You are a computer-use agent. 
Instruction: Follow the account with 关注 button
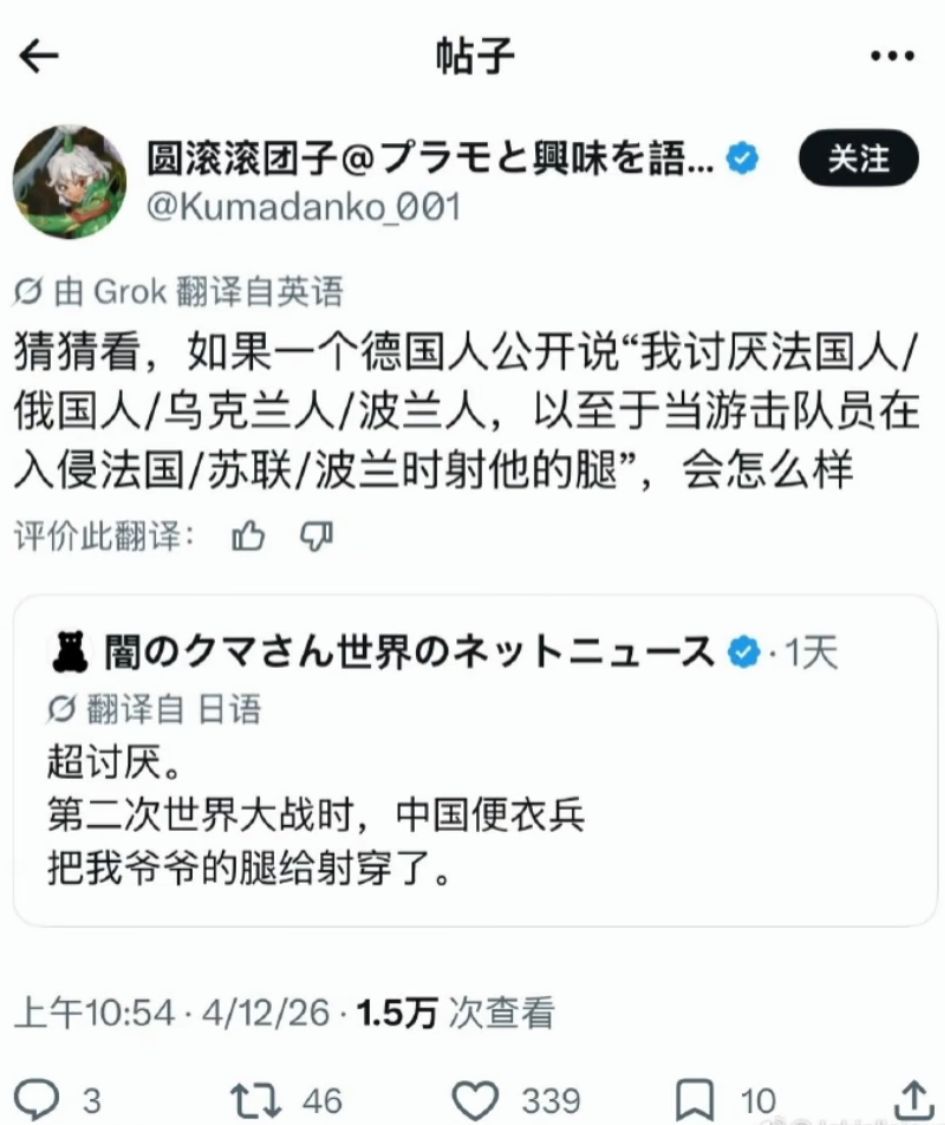[858, 159]
